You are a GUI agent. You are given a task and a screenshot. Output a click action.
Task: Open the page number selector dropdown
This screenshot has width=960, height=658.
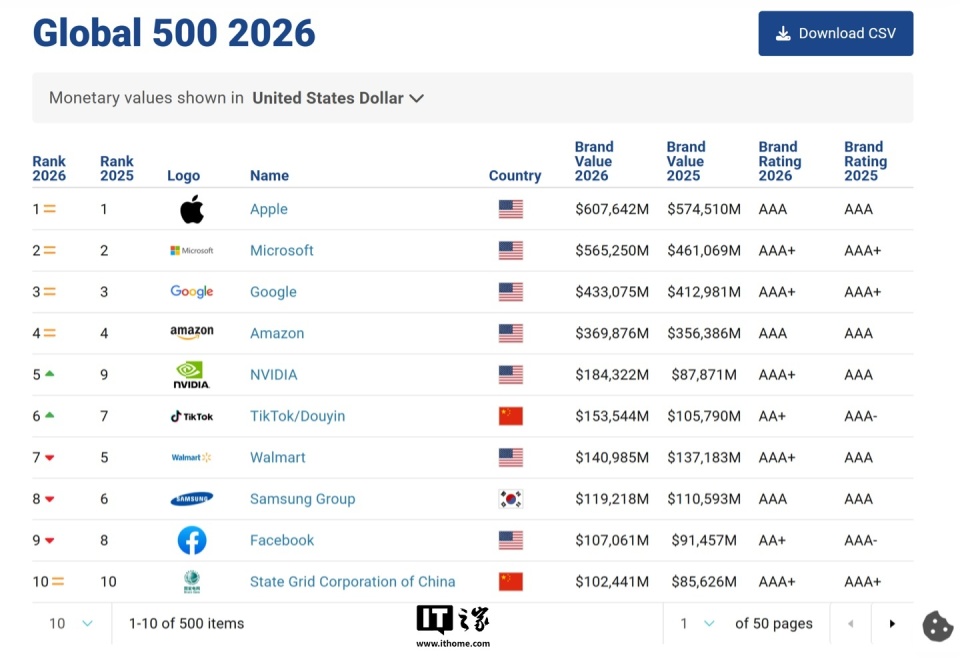[697, 623]
